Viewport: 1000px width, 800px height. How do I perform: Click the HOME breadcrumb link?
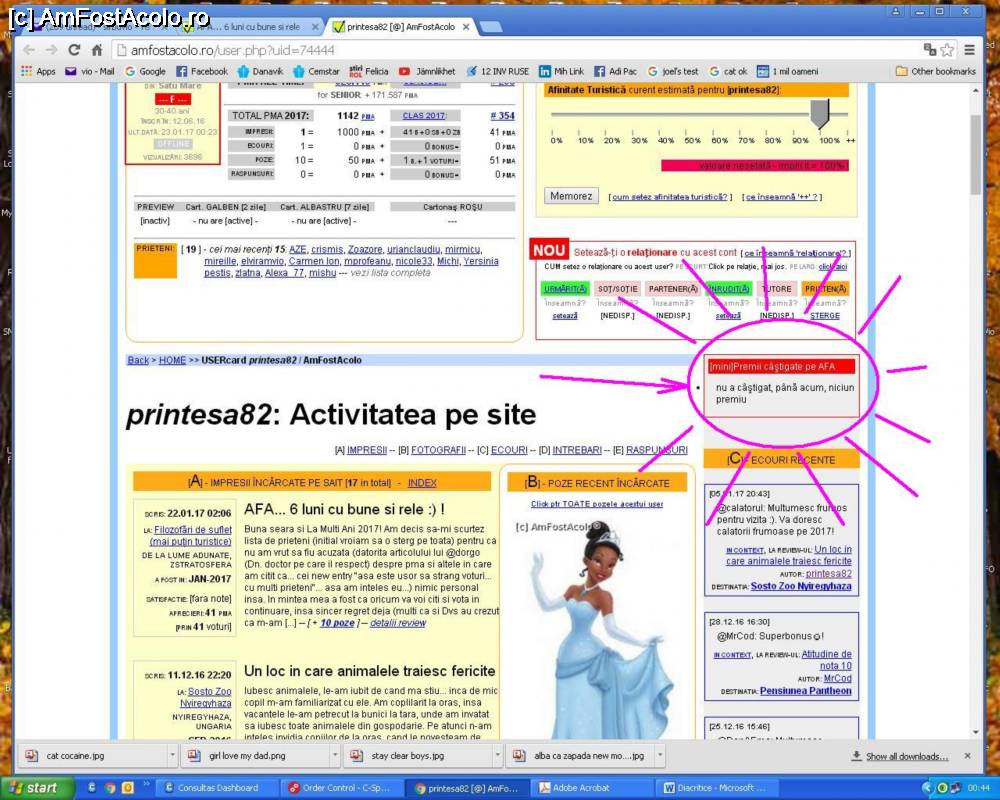tap(172, 360)
